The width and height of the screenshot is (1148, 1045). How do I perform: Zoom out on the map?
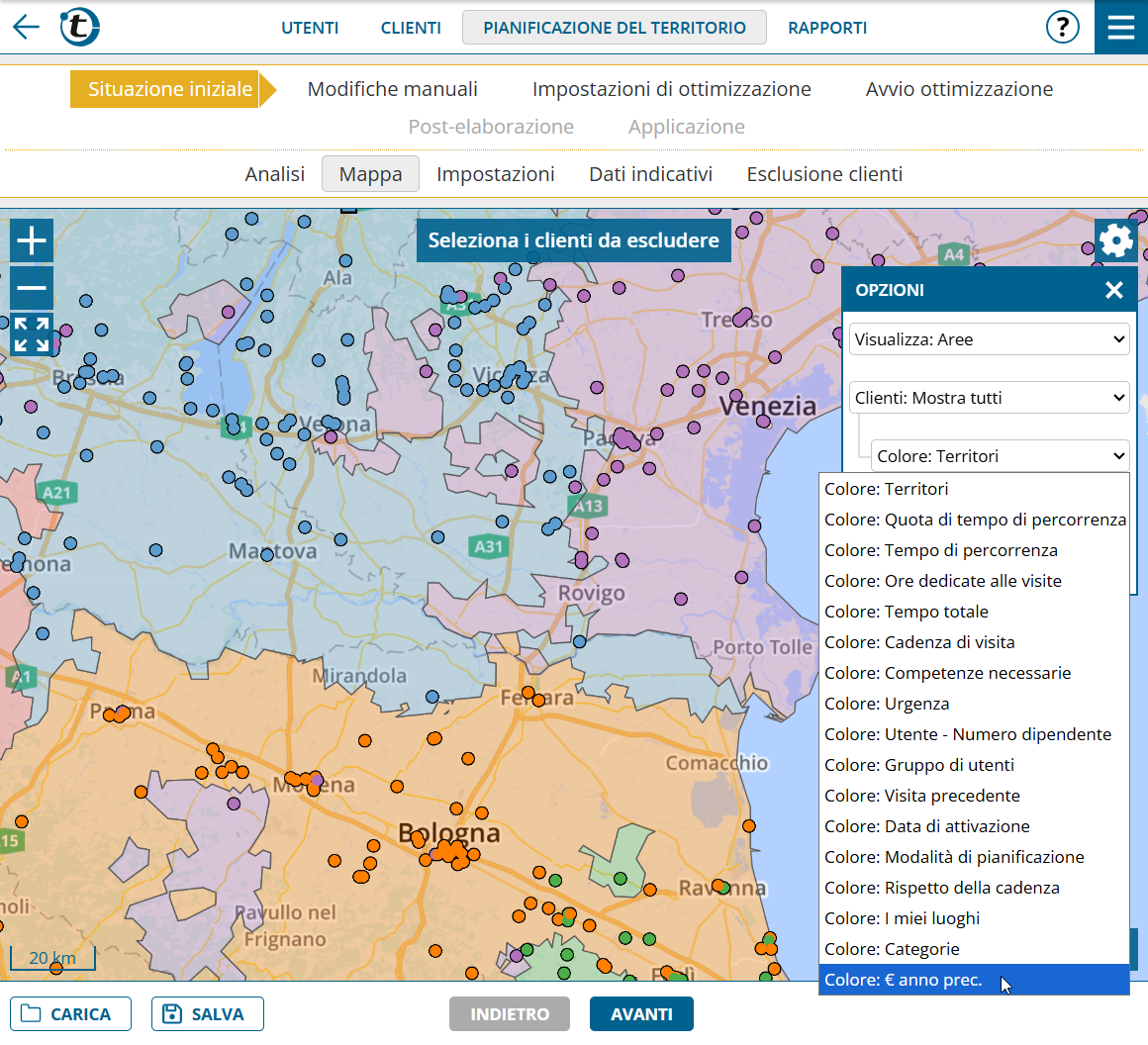tap(32, 288)
